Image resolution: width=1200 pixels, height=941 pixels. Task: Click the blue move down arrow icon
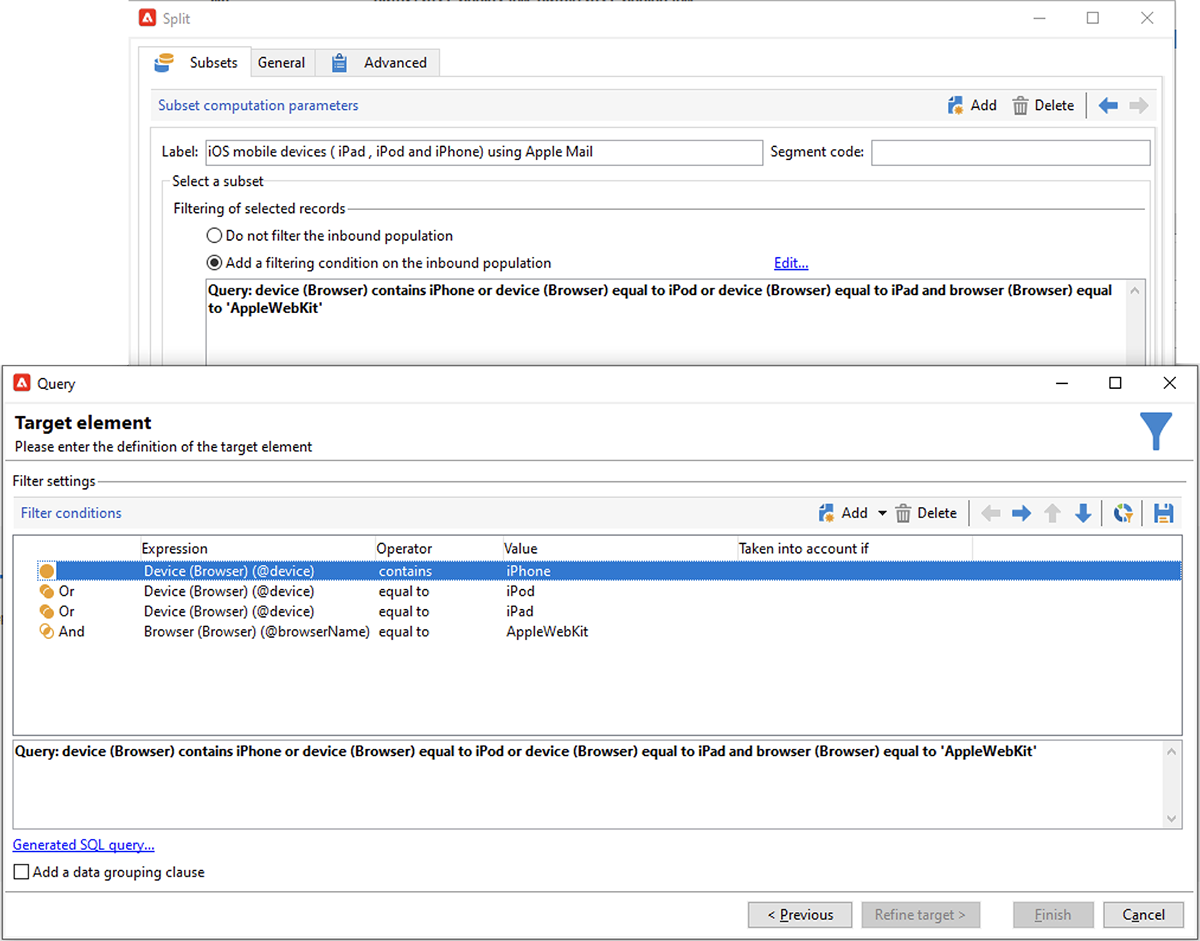point(1083,513)
